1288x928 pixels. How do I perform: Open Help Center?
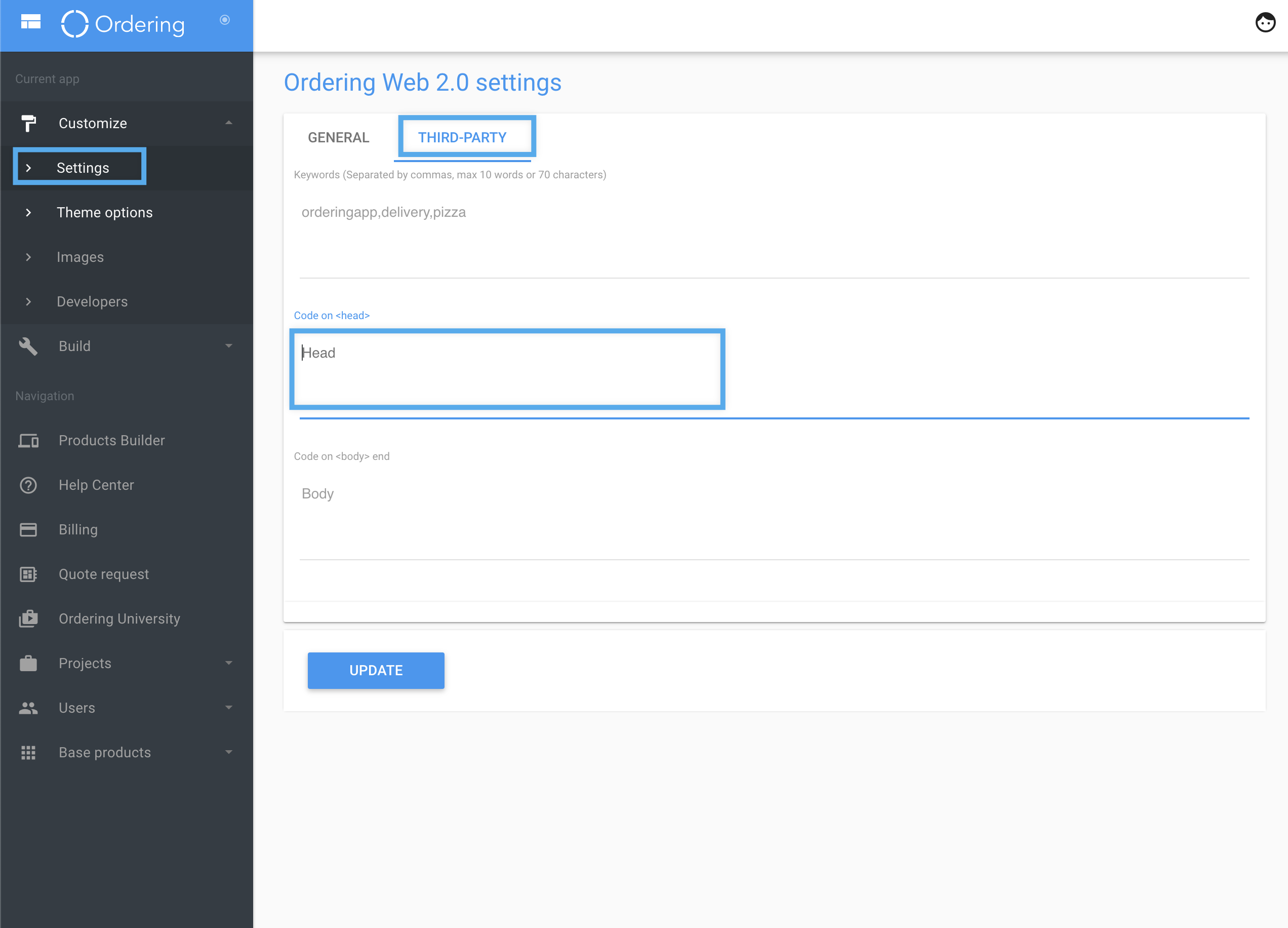coord(97,485)
